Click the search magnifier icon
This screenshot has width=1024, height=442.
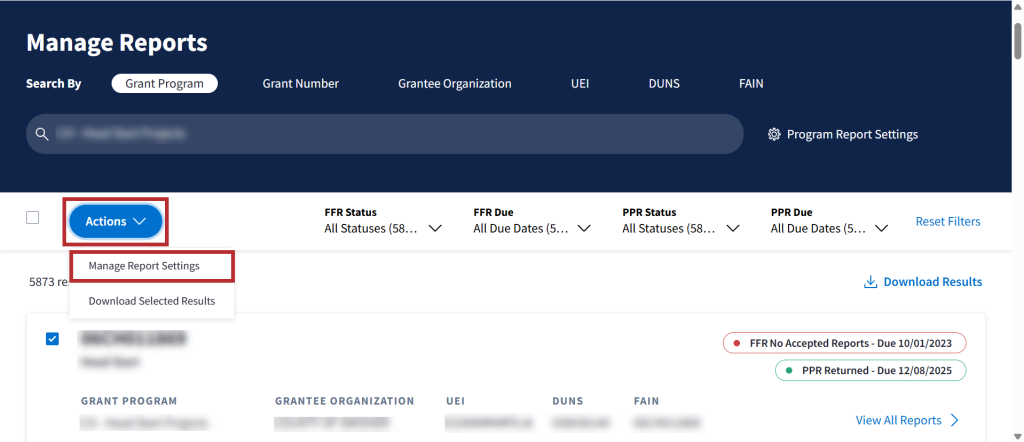(42, 134)
